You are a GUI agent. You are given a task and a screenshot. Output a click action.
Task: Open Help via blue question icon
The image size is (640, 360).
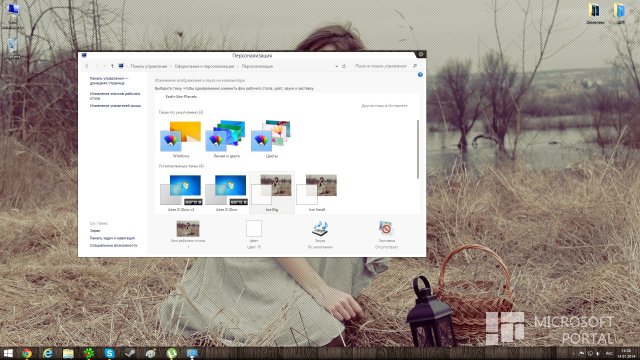420,75
